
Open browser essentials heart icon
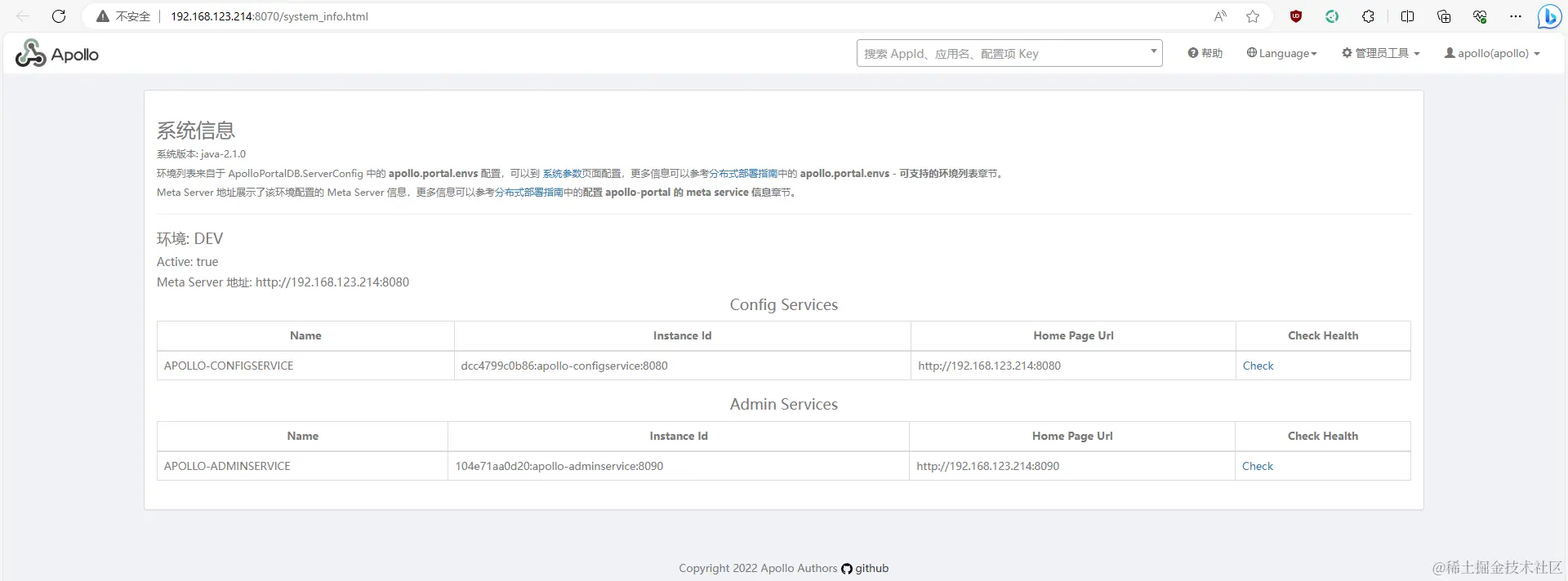[x=1480, y=16]
